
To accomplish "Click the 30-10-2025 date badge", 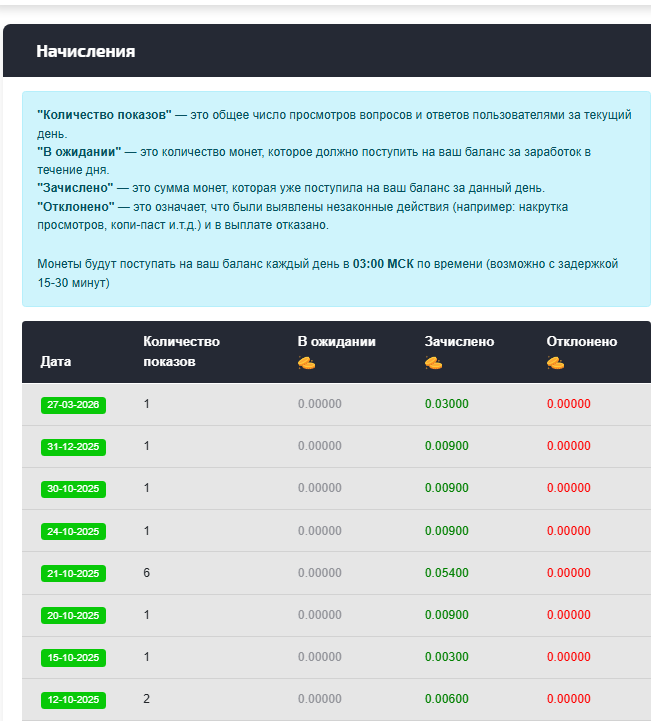I will click(74, 489).
